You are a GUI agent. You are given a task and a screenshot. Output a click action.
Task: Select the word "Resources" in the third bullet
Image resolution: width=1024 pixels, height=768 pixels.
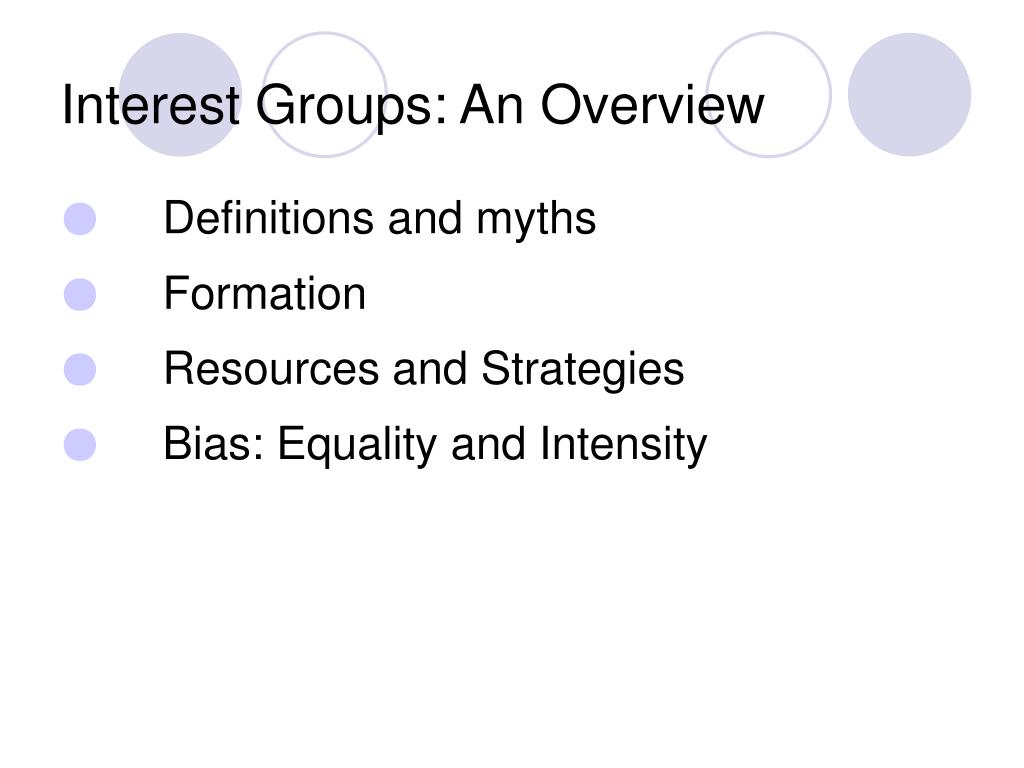271,368
